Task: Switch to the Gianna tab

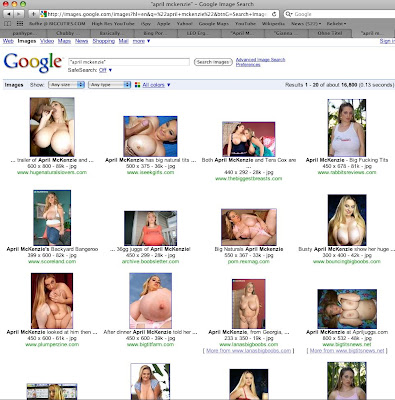Action: (286, 33)
